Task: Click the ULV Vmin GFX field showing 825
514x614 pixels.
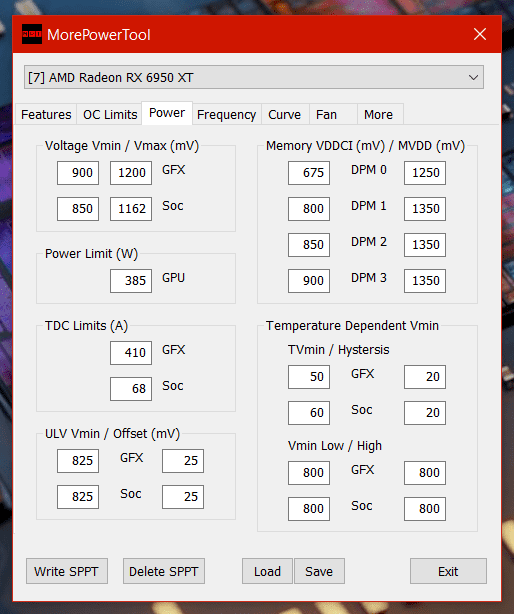Action: 78,461
